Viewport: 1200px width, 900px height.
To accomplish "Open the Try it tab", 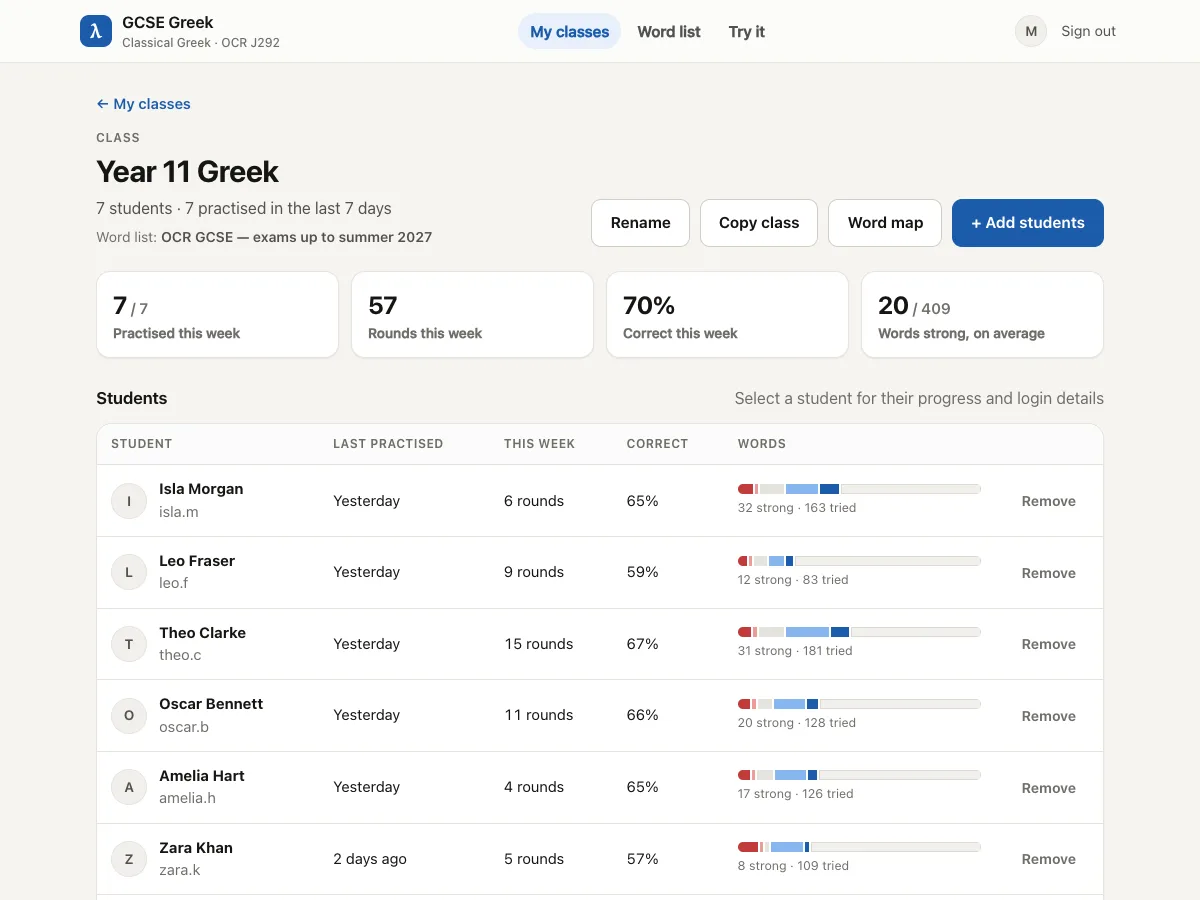I will click(x=747, y=31).
